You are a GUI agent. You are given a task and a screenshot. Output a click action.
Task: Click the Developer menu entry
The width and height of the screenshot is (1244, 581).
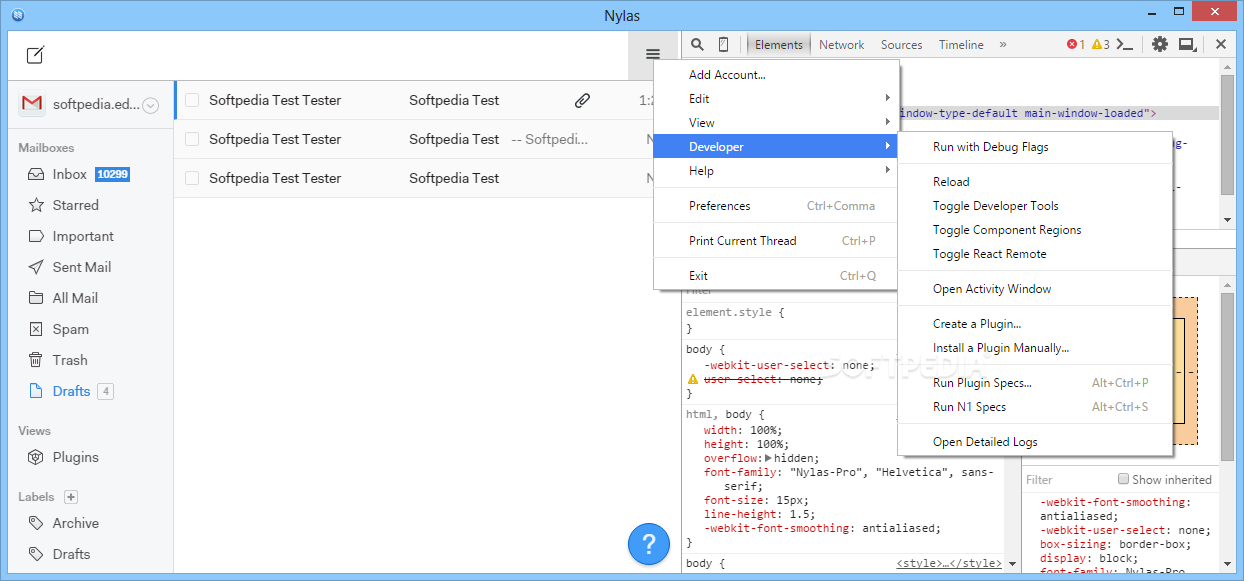(776, 147)
